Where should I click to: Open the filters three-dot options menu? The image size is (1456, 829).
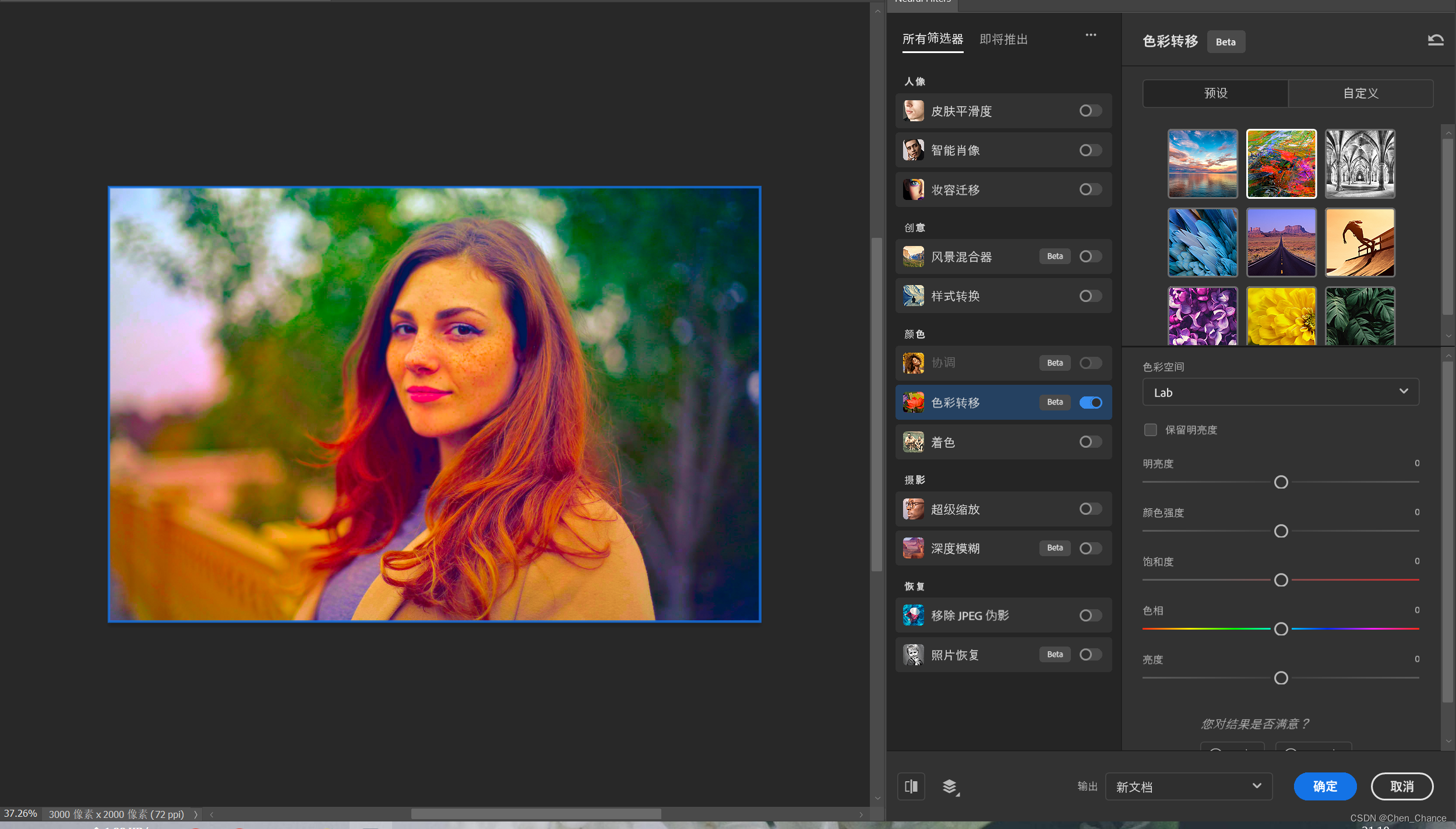pyautogui.click(x=1091, y=36)
